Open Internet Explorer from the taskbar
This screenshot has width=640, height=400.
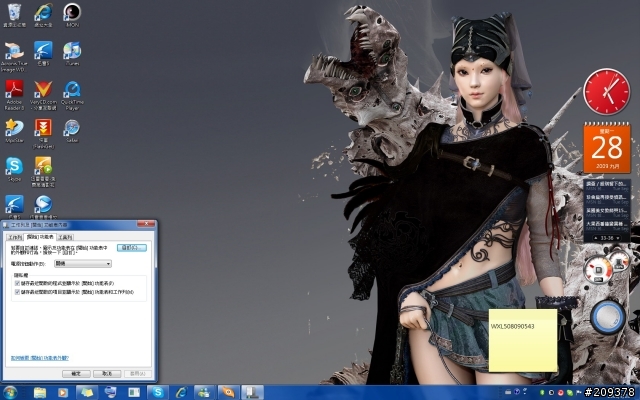(x=181, y=393)
